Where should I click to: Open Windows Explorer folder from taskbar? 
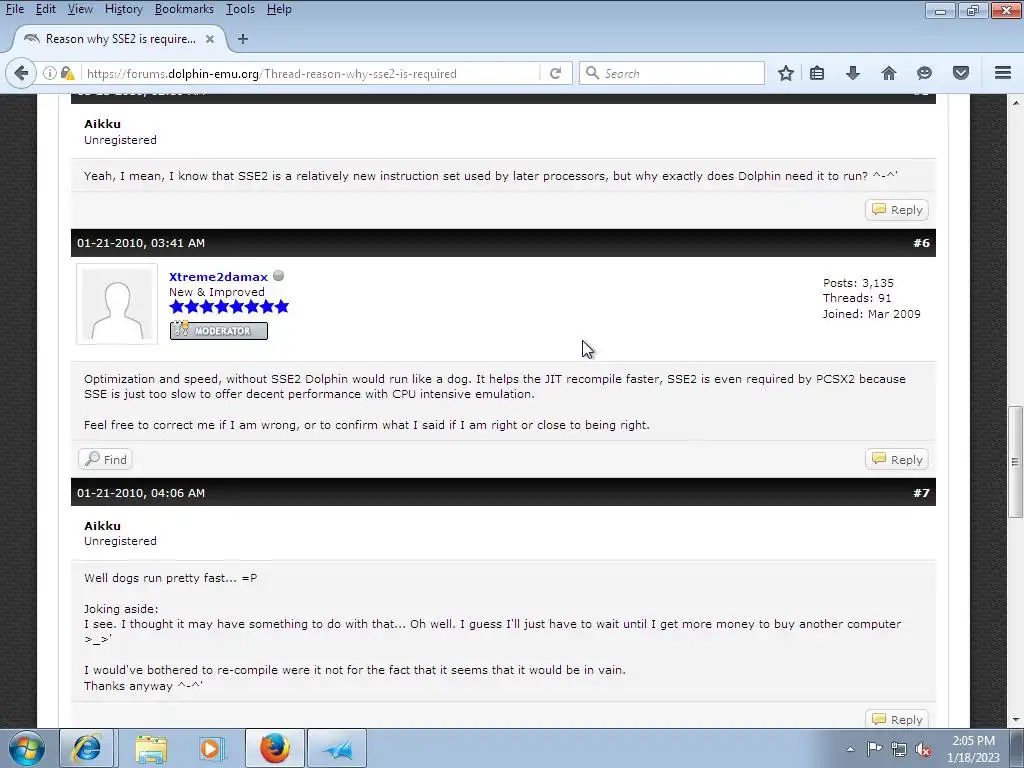click(151, 748)
